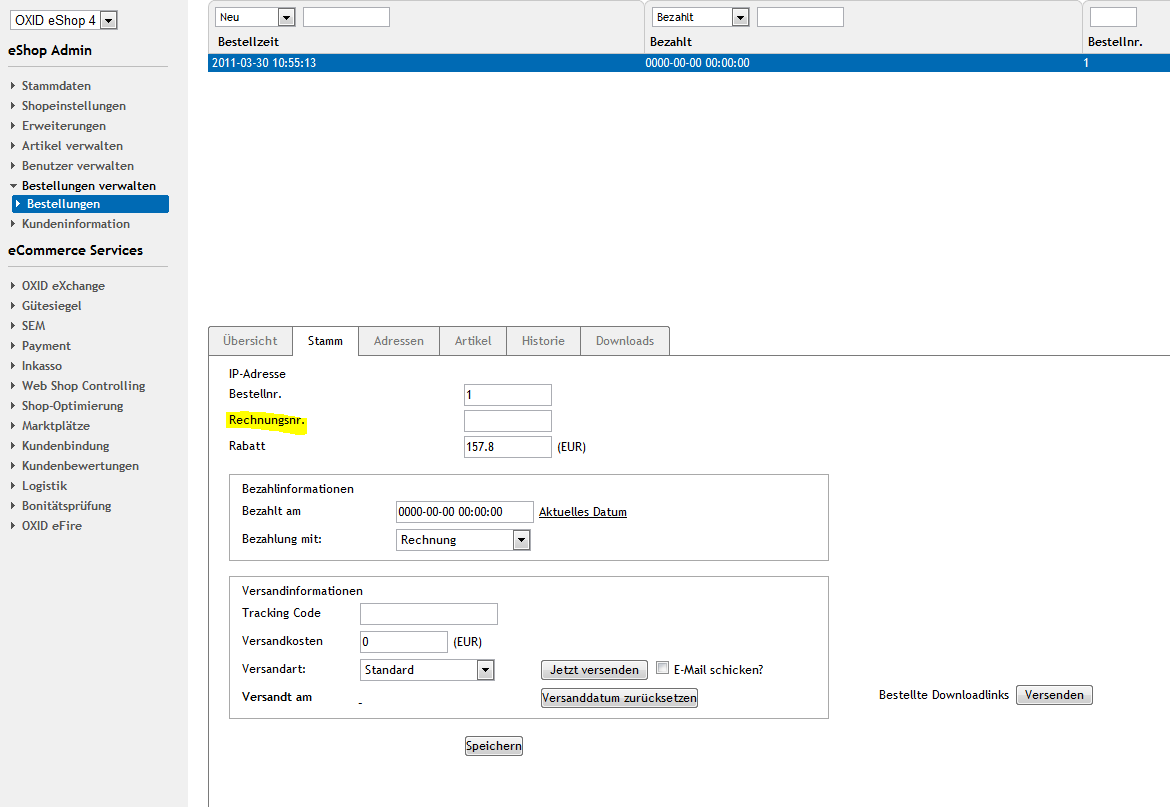The height and width of the screenshot is (807, 1170).
Task: Open Artikel verwalten navigation item
Action: pyautogui.click(x=72, y=146)
